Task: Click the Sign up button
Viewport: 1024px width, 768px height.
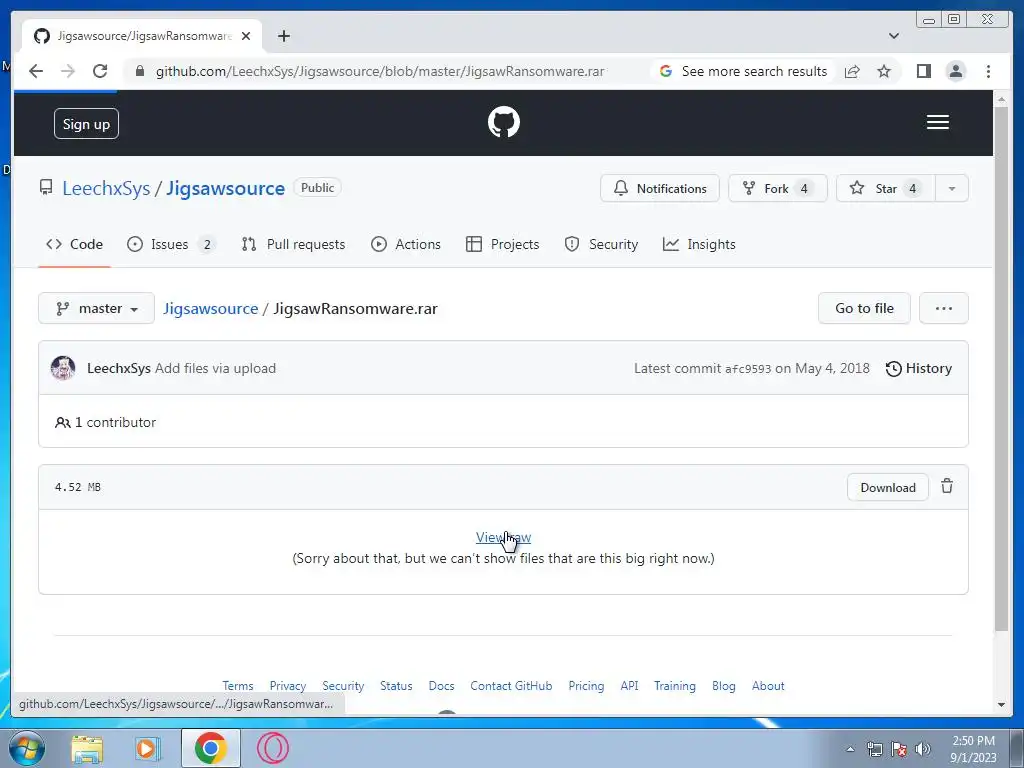Action: click(86, 124)
